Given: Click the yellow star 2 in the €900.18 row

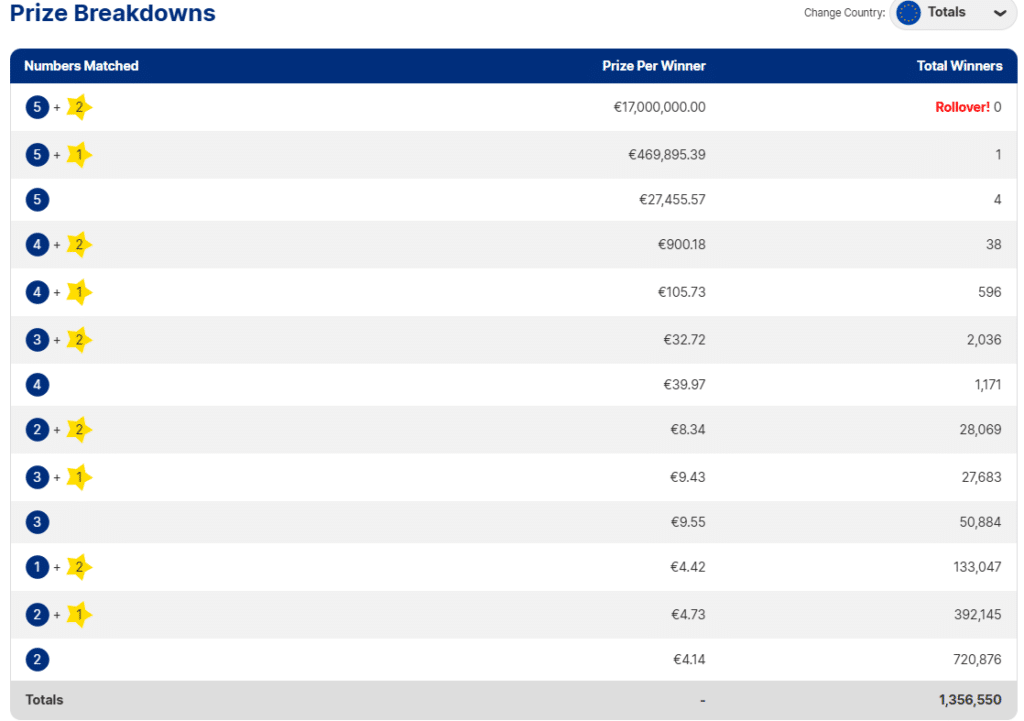Looking at the screenshot, I should click(x=79, y=245).
